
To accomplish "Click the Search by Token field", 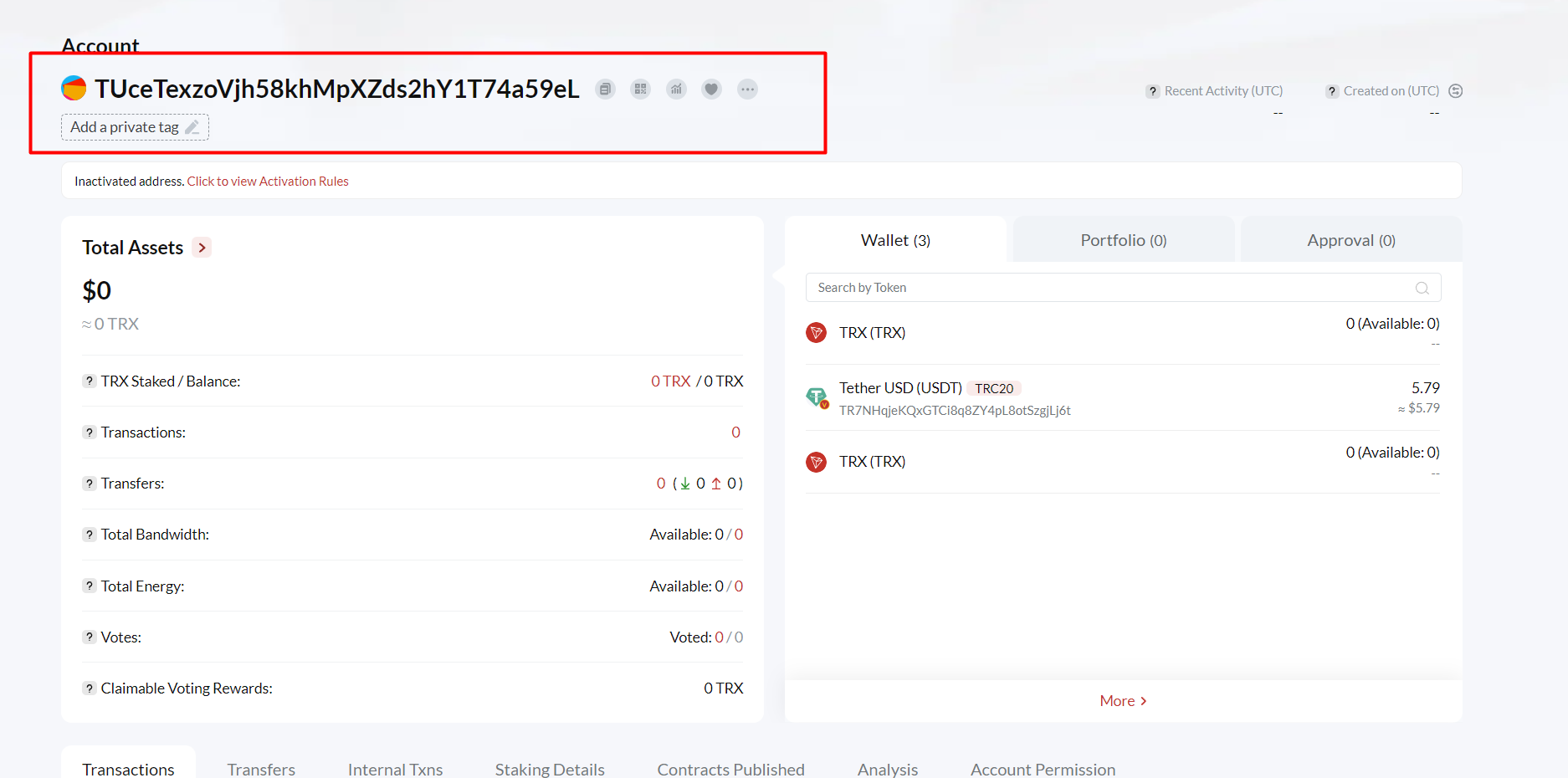I will point(1123,288).
